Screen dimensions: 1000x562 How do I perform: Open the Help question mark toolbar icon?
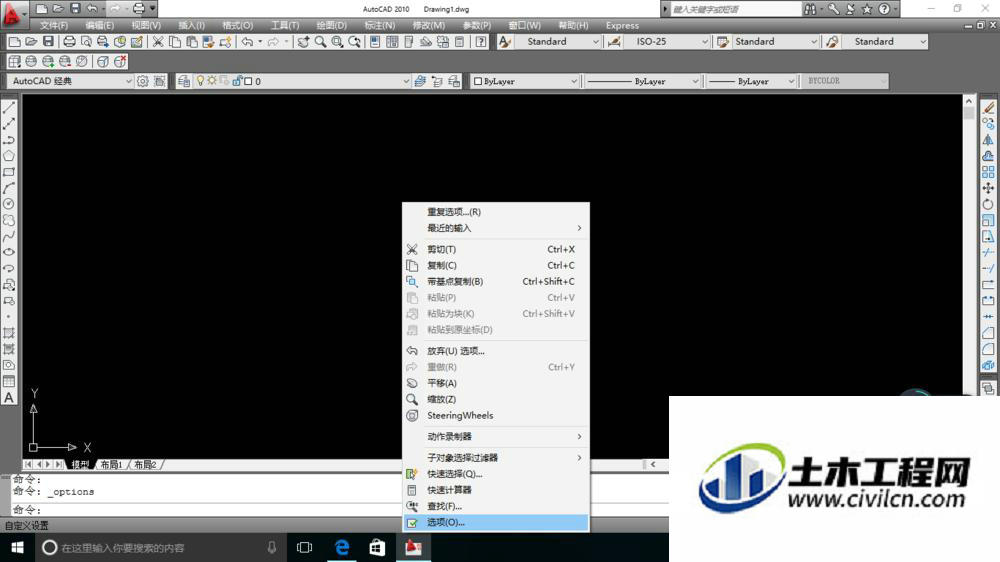click(x=481, y=42)
